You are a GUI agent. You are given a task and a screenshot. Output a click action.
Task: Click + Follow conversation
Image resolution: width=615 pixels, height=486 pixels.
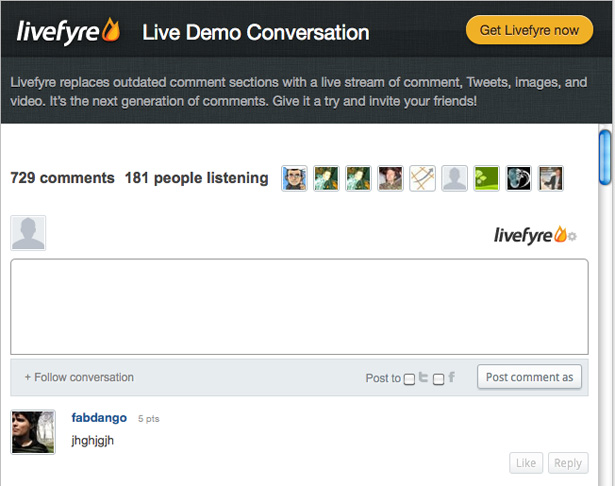pyautogui.click(x=79, y=377)
